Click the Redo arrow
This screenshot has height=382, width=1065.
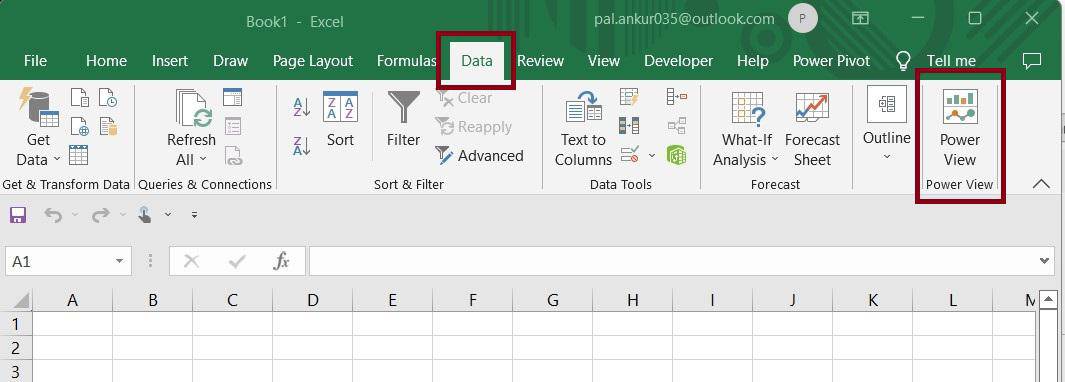101,215
